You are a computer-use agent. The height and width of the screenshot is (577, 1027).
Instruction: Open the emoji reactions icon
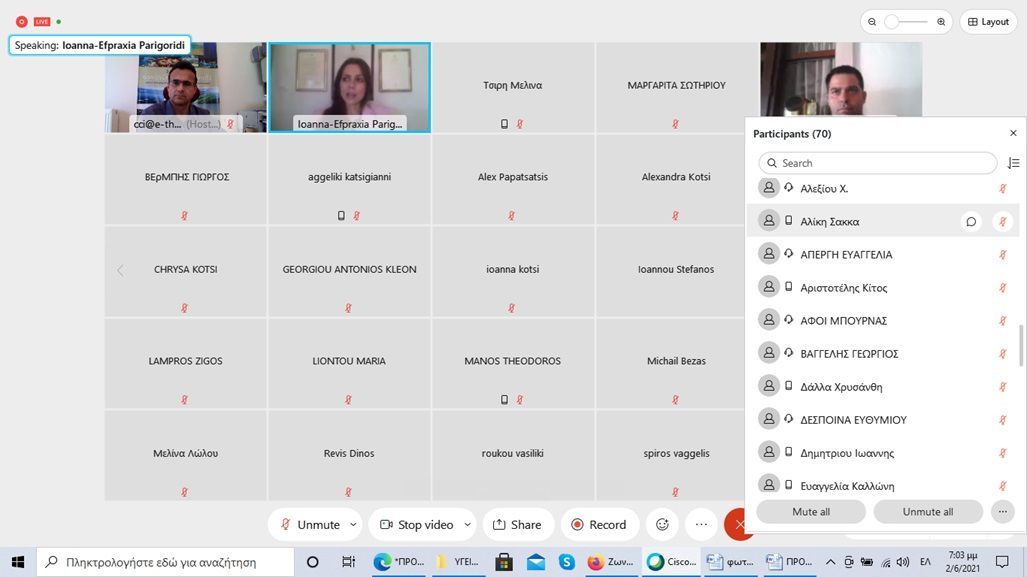(x=662, y=525)
